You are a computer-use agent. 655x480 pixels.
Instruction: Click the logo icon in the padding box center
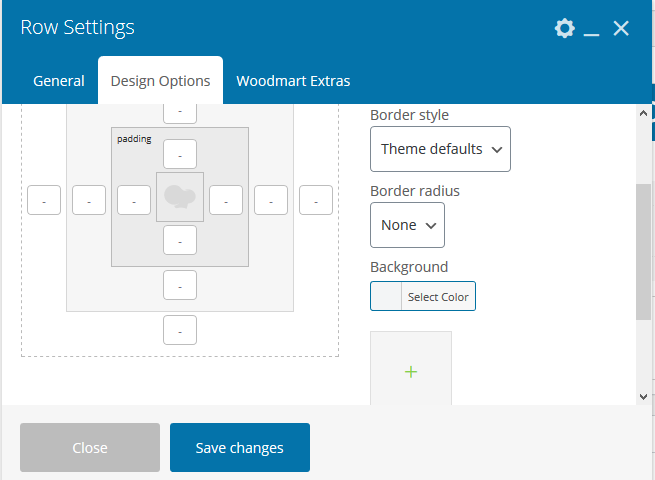pyautogui.click(x=180, y=197)
